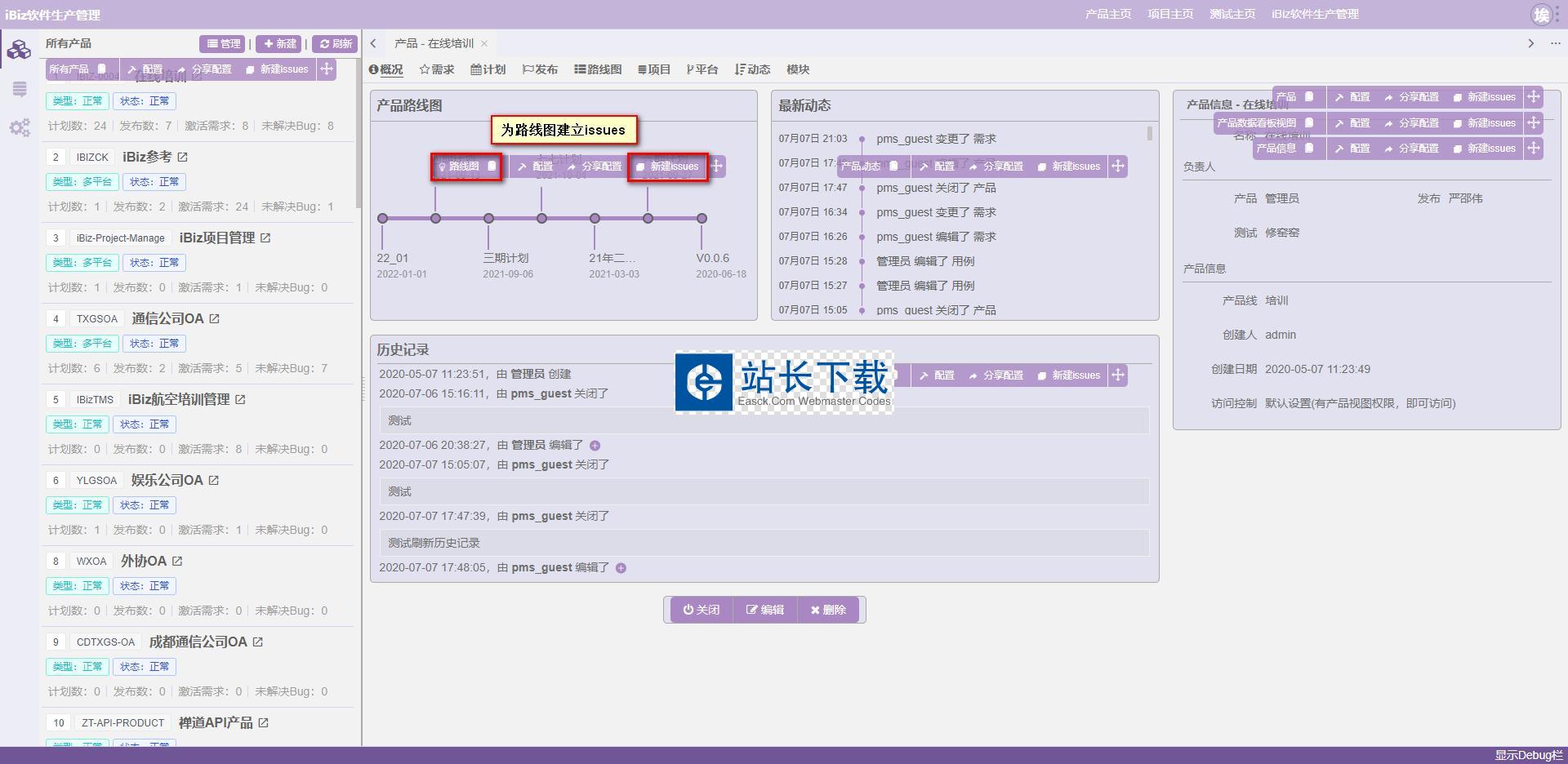Screen dimensions: 1568x764
Task: Switch to the 需求 tab
Action: (437, 69)
